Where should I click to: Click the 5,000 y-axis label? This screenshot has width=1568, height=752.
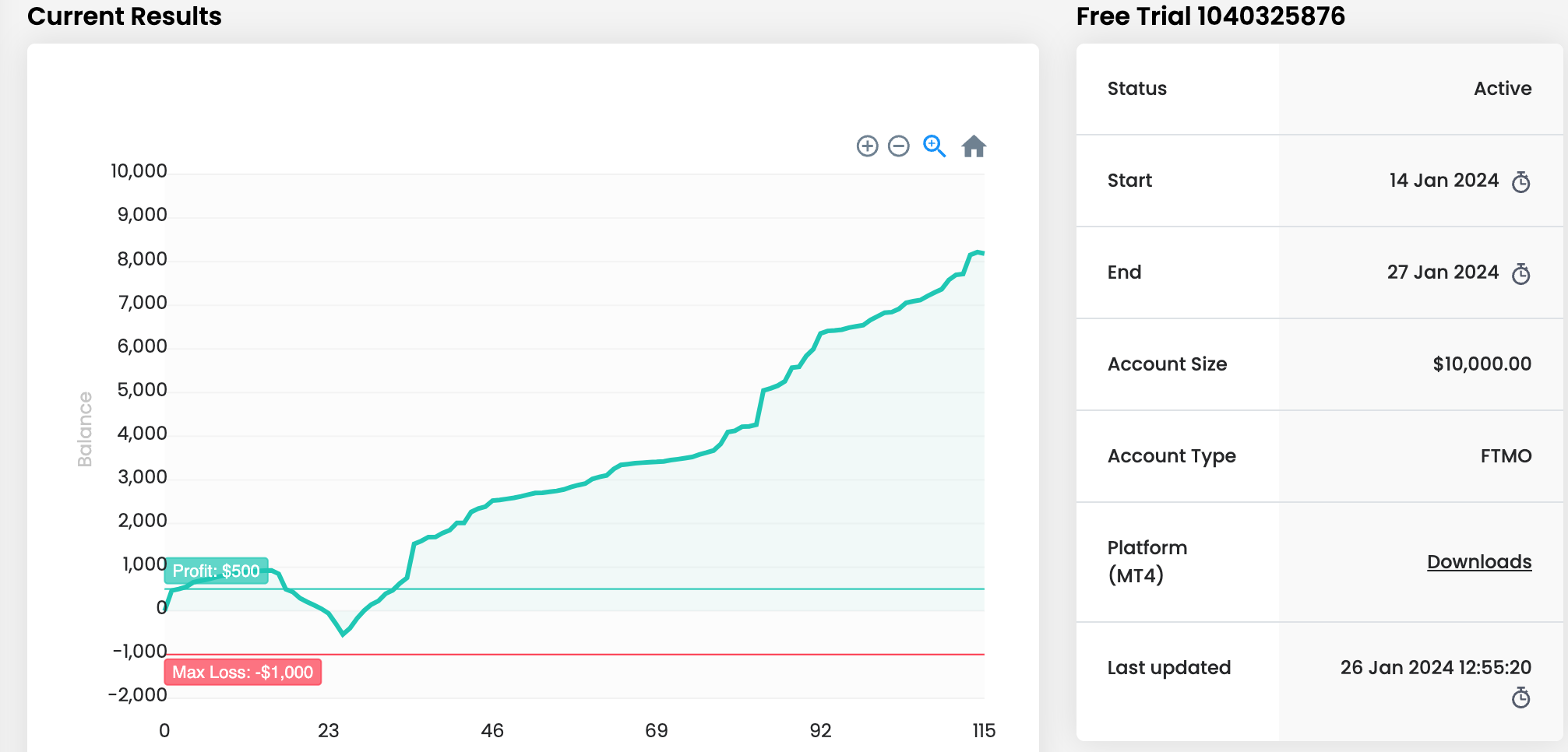142,390
